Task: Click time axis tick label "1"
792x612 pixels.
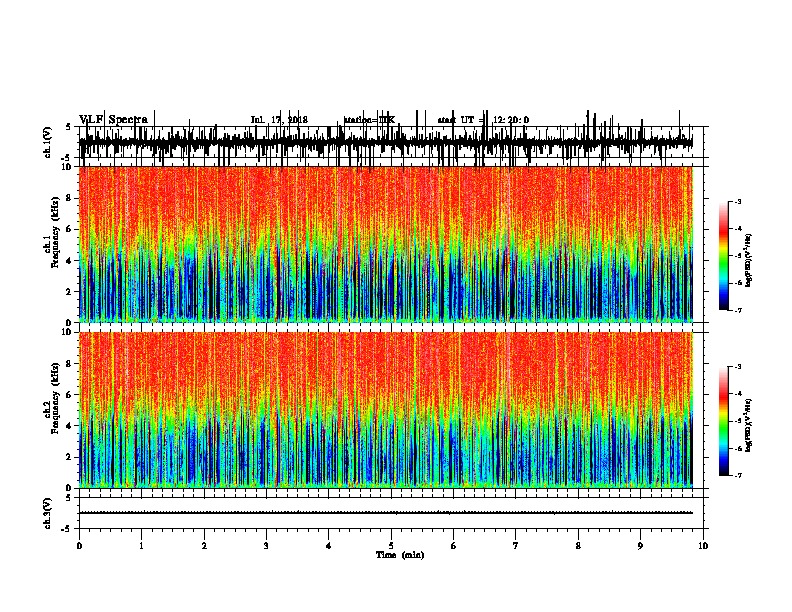Action: tap(142, 546)
